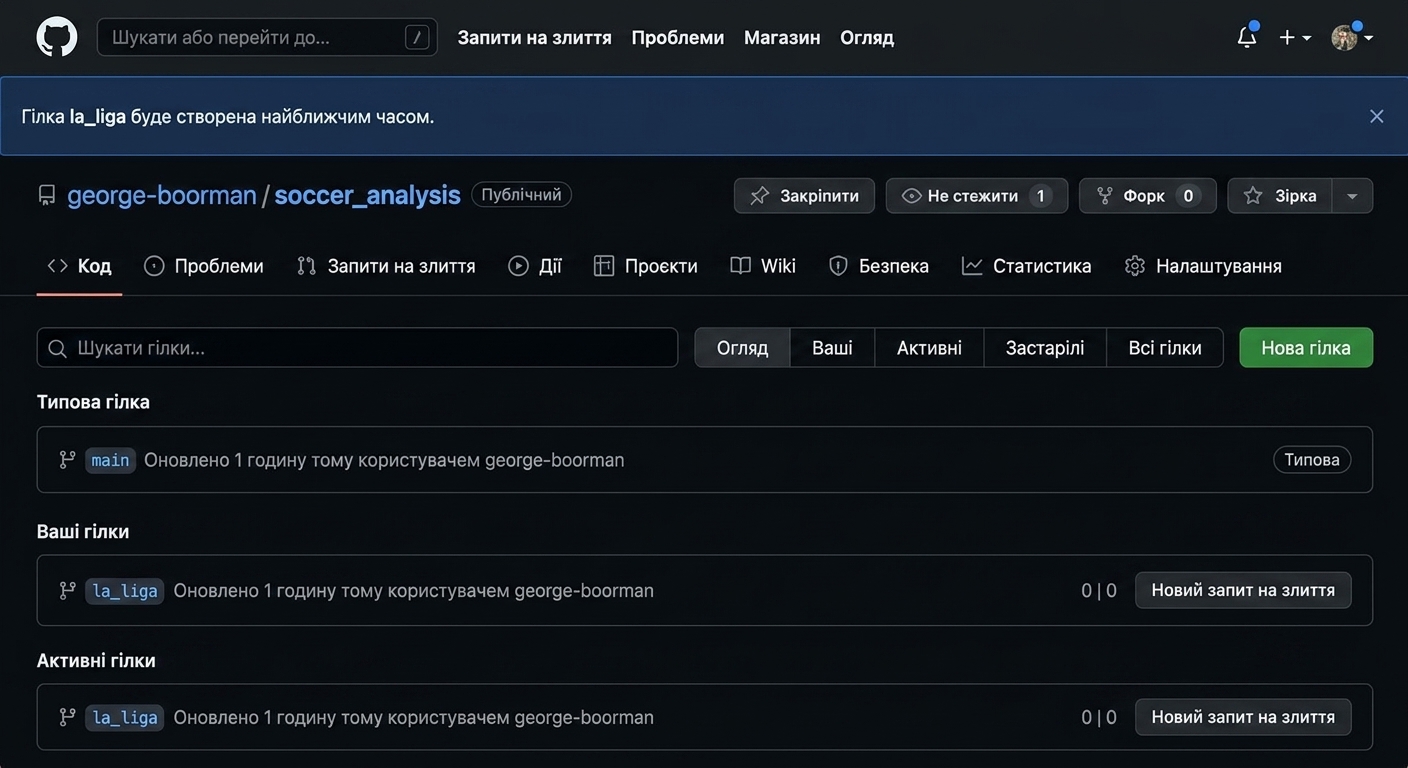Create merge request under Активні гілки
The height and width of the screenshot is (768, 1408).
pyautogui.click(x=1243, y=717)
